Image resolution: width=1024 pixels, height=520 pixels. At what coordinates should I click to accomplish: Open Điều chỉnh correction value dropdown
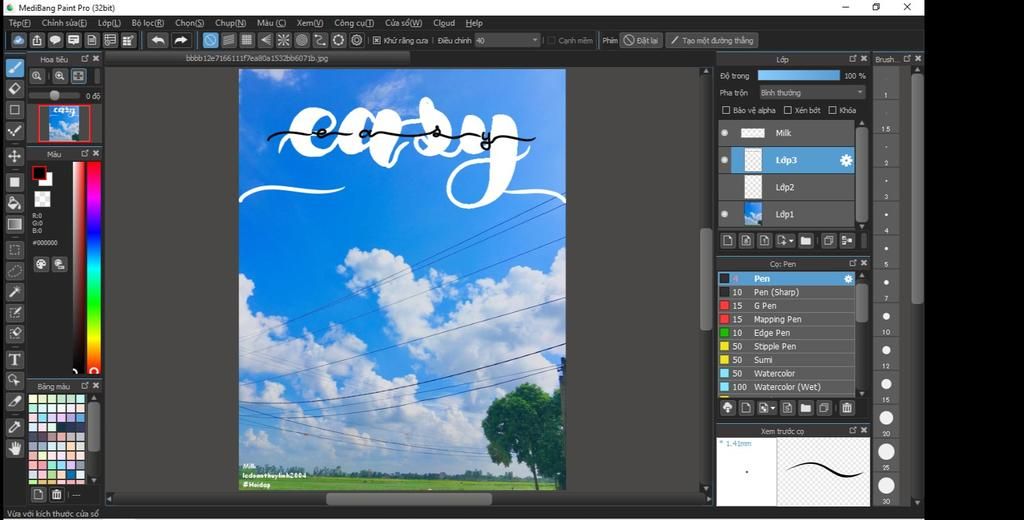pyautogui.click(x=507, y=41)
